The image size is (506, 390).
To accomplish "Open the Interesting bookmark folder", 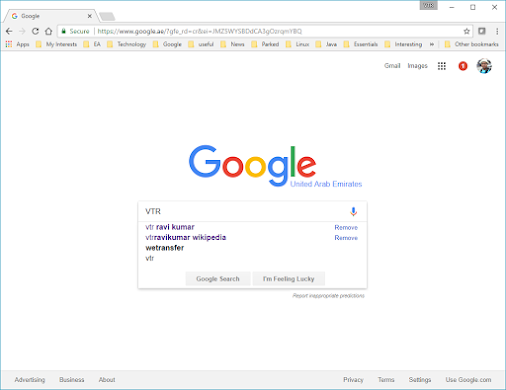I will pyautogui.click(x=404, y=44).
